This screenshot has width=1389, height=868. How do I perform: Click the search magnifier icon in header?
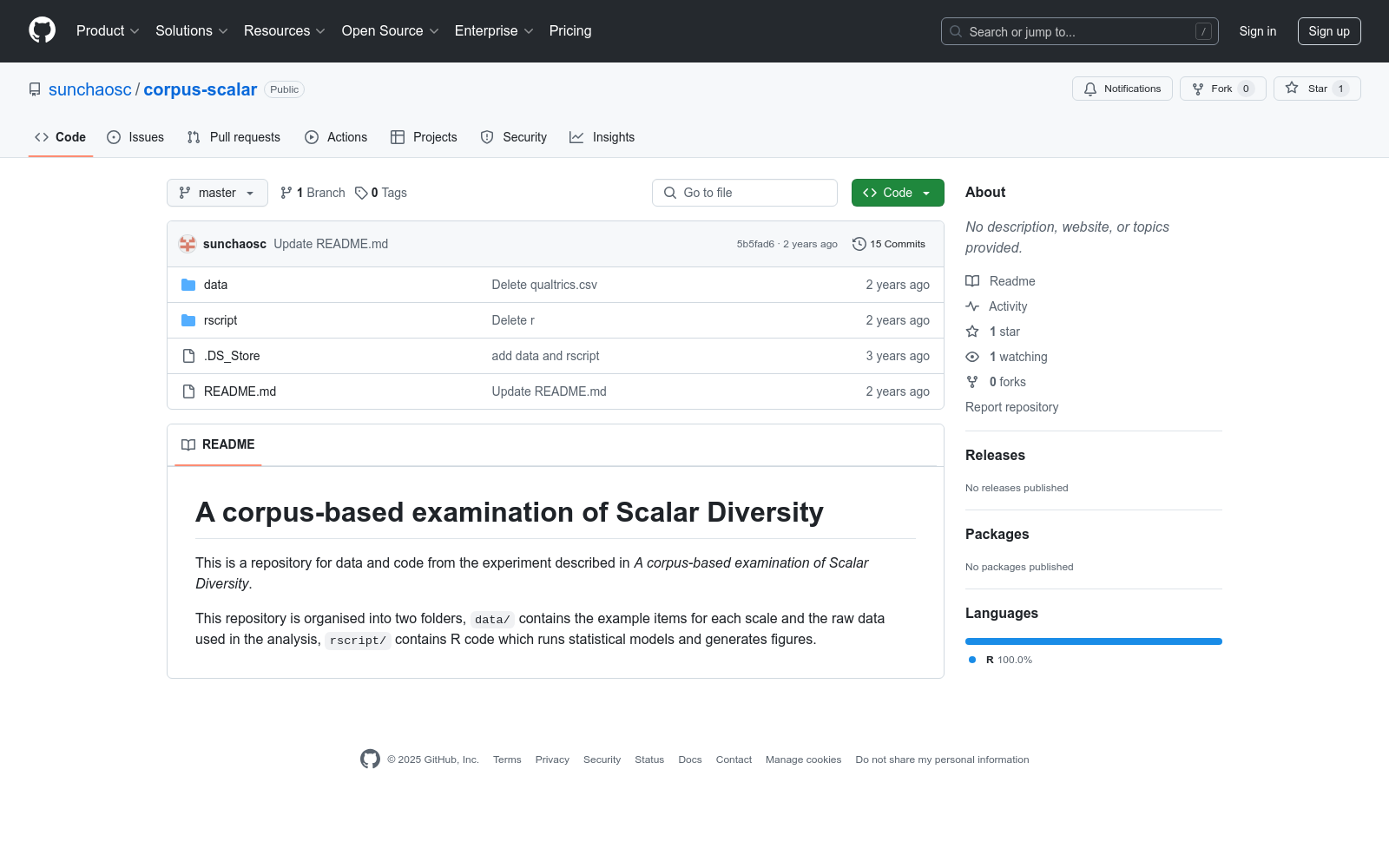coord(956,31)
